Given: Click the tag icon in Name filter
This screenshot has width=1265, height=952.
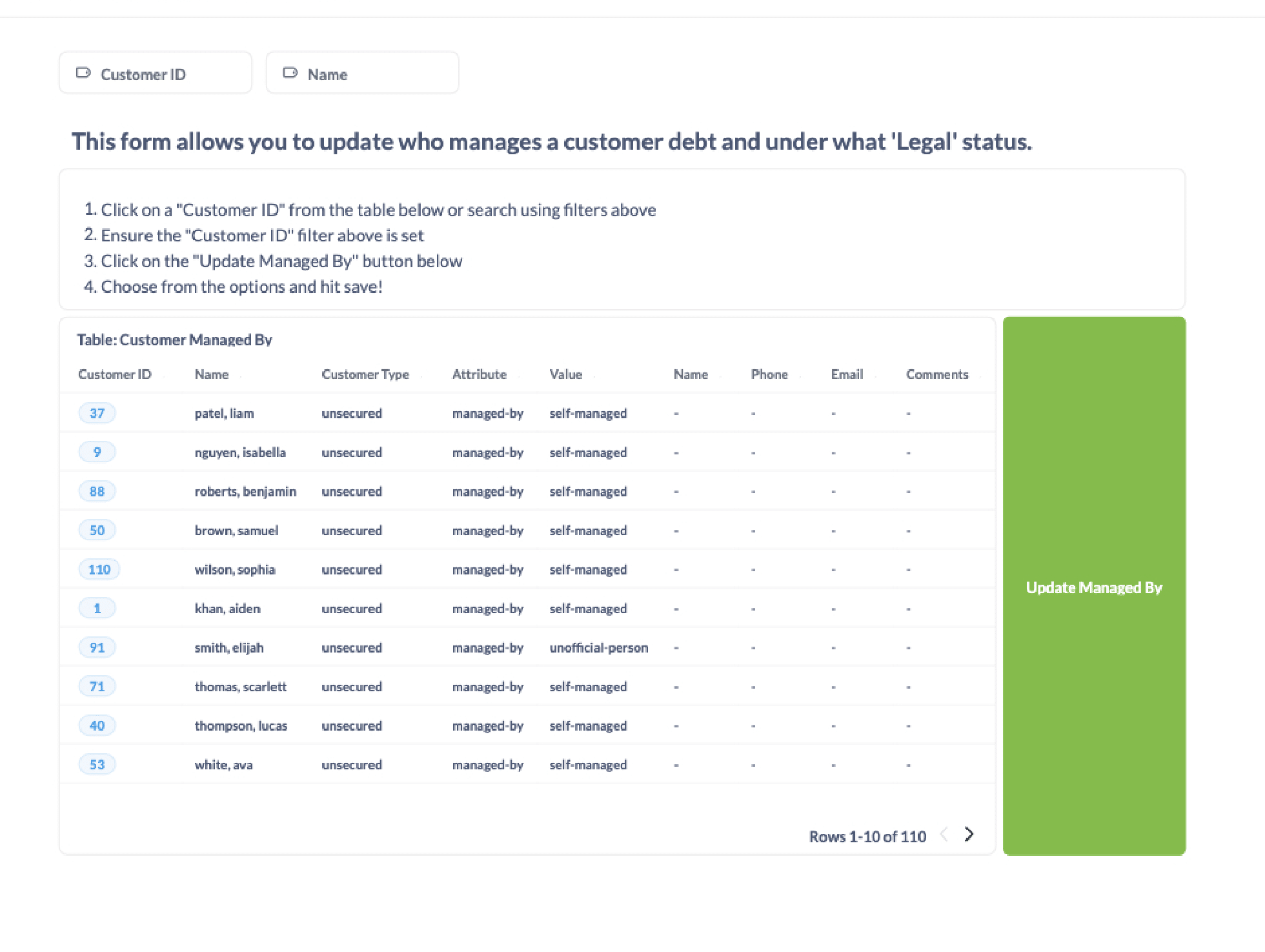Looking at the screenshot, I should pyautogui.click(x=290, y=73).
